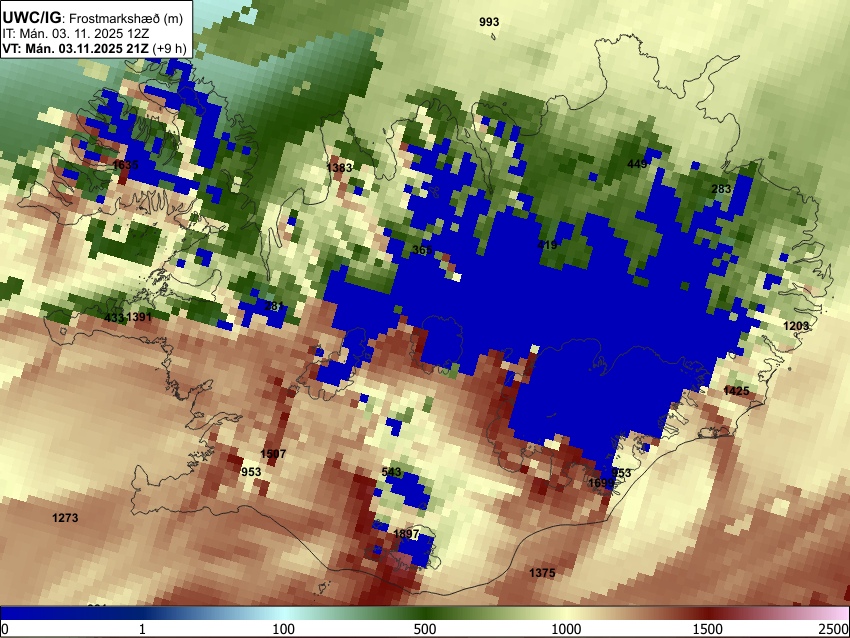Viewport: 850px width, 638px height.
Task: Click the map value 1699
Action: click(601, 483)
